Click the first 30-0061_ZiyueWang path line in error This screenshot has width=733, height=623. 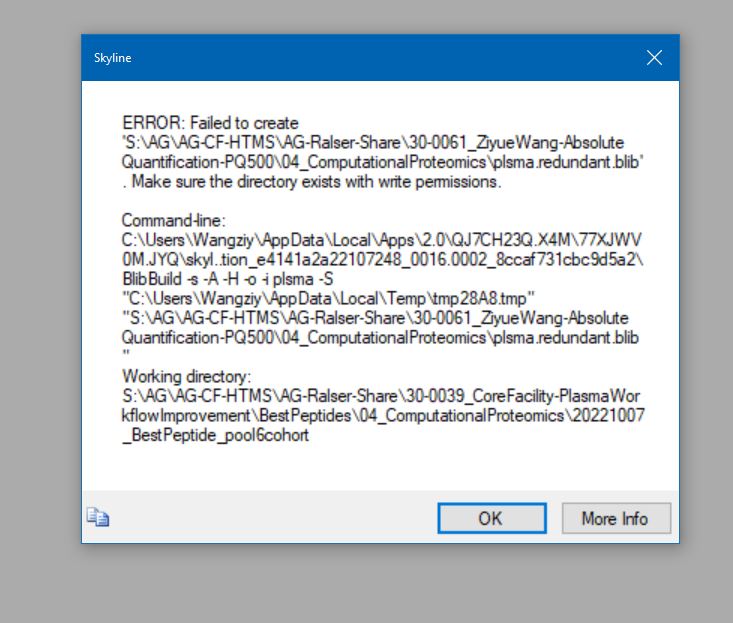click(x=373, y=143)
